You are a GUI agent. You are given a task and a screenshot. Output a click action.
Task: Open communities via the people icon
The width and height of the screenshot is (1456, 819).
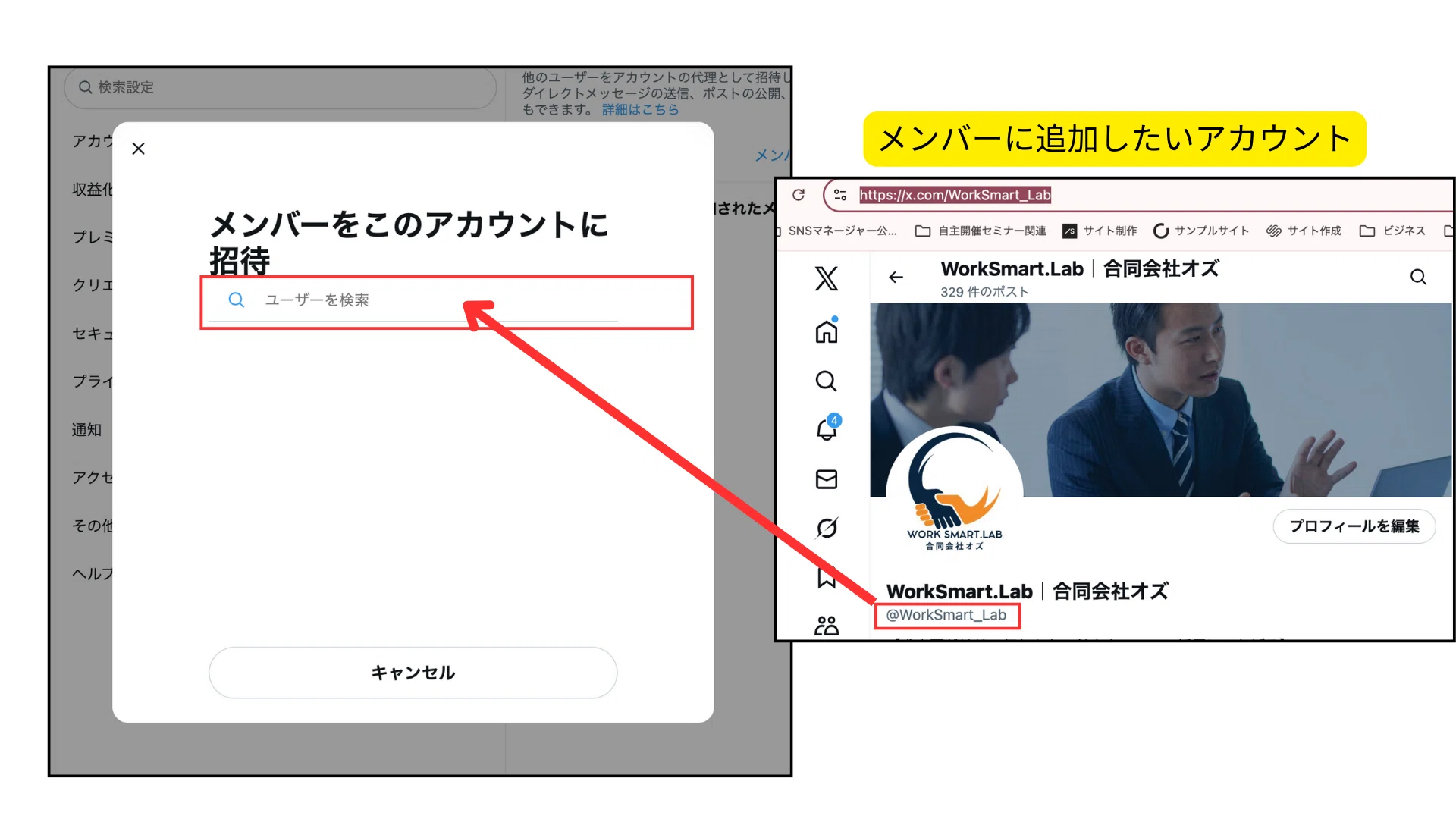pyautogui.click(x=827, y=626)
